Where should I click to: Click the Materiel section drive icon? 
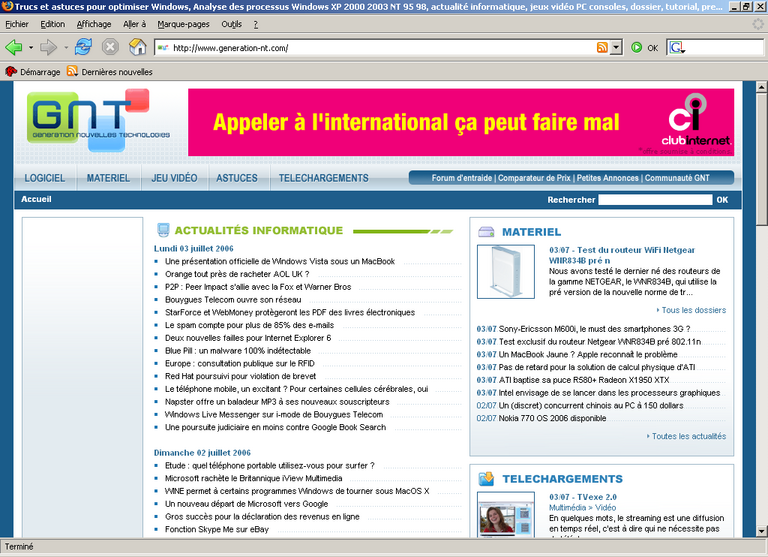pyautogui.click(x=486, y=232)
